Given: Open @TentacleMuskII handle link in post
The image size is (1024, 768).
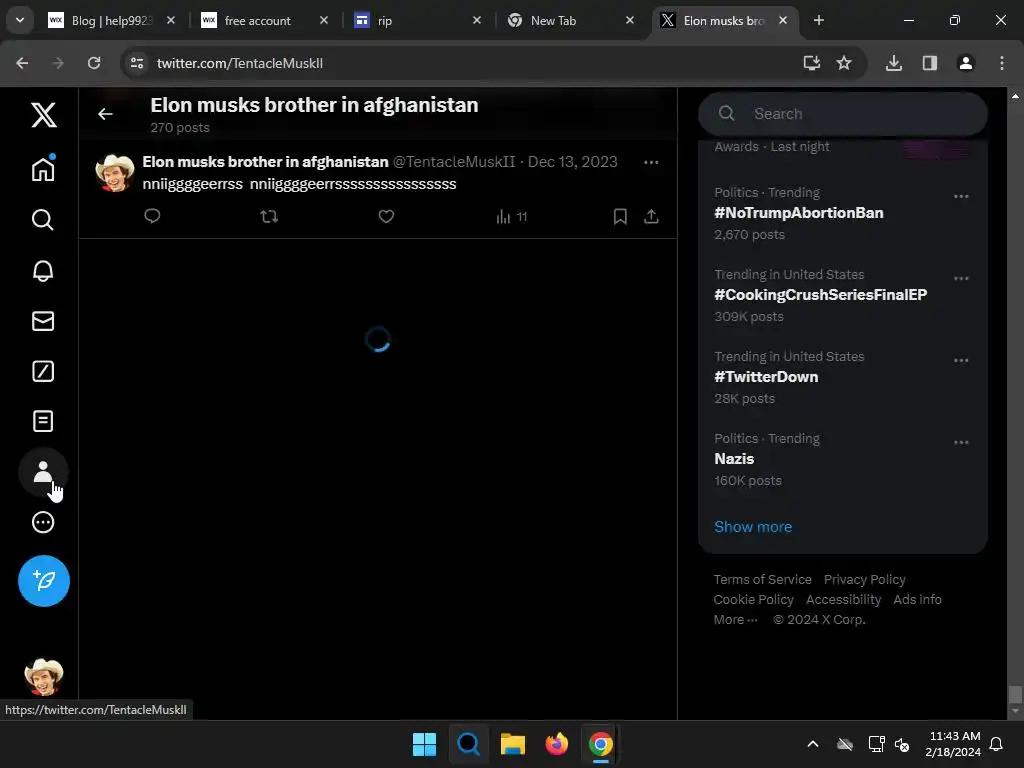Looking at the screenshot, I should (x=454, y=162).
